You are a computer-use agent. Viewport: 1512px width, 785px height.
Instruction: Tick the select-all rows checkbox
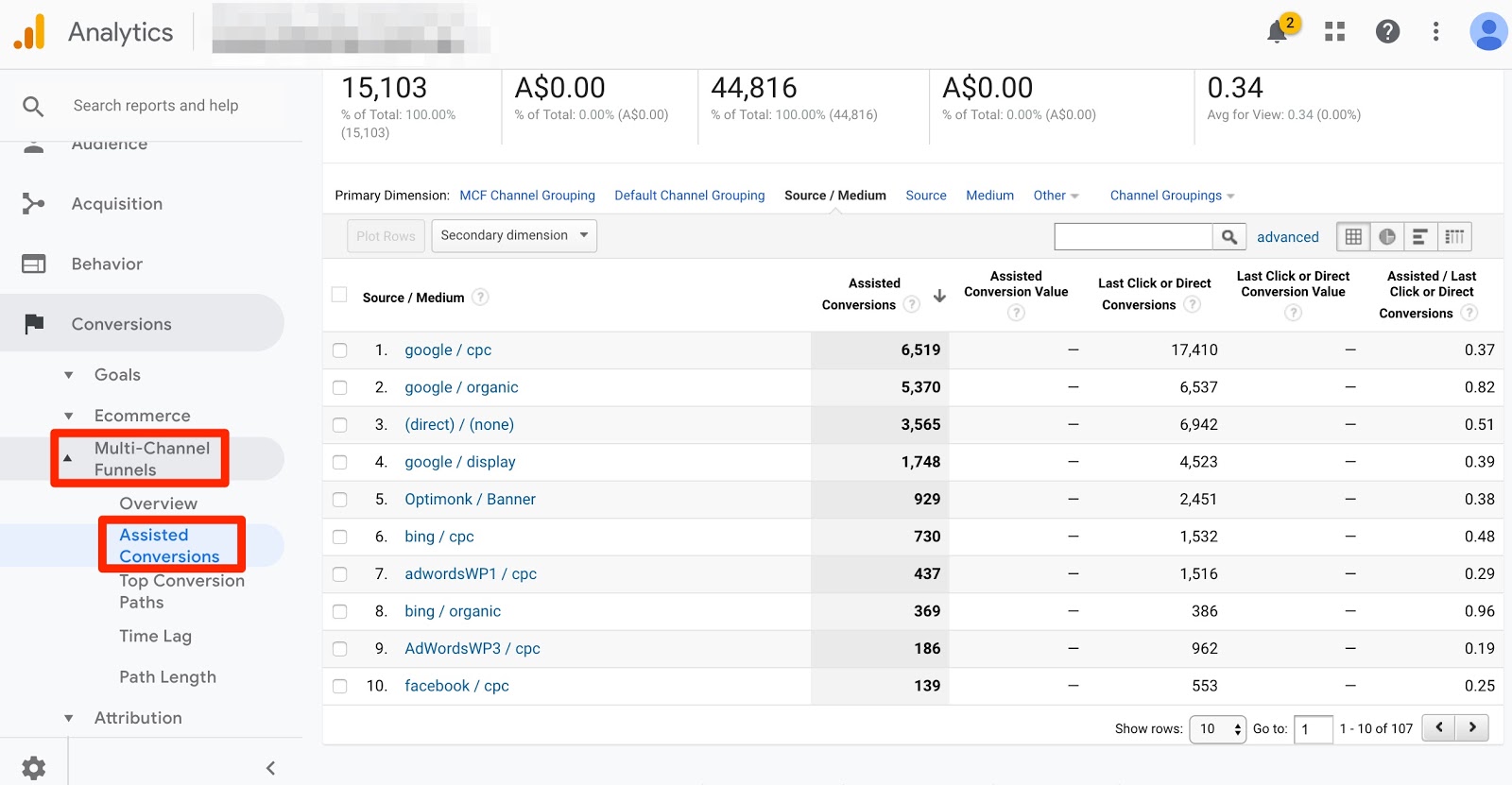[x=339, y=295]
